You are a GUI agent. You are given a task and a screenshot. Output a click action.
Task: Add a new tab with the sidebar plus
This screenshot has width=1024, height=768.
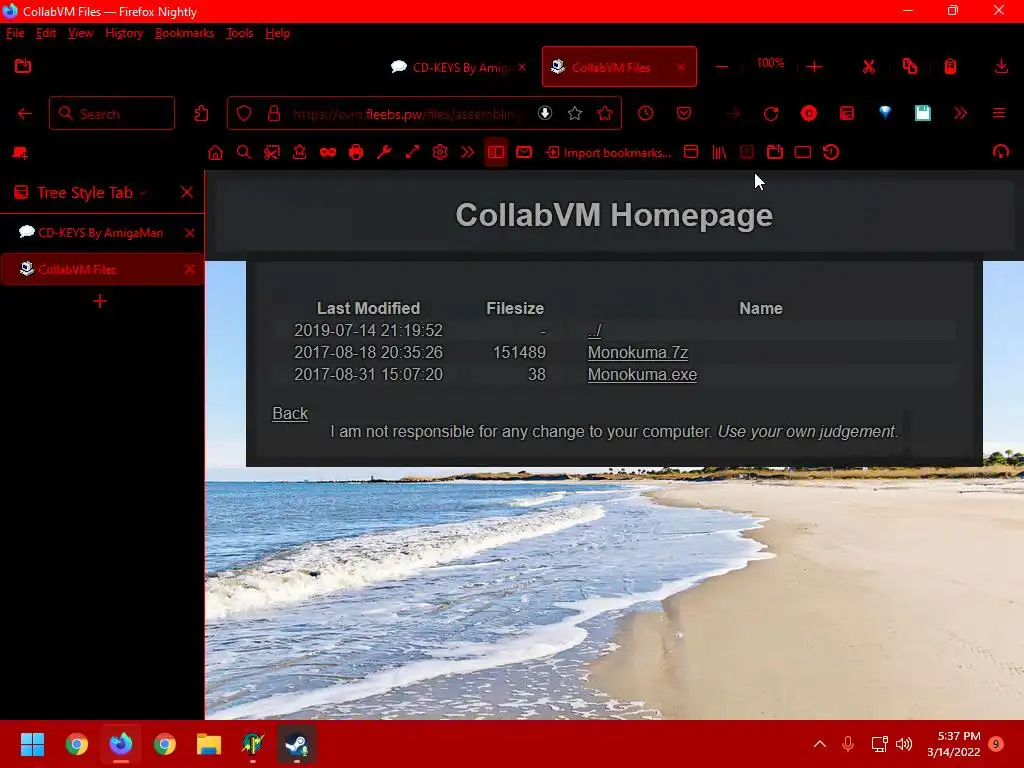pos(100,301)
